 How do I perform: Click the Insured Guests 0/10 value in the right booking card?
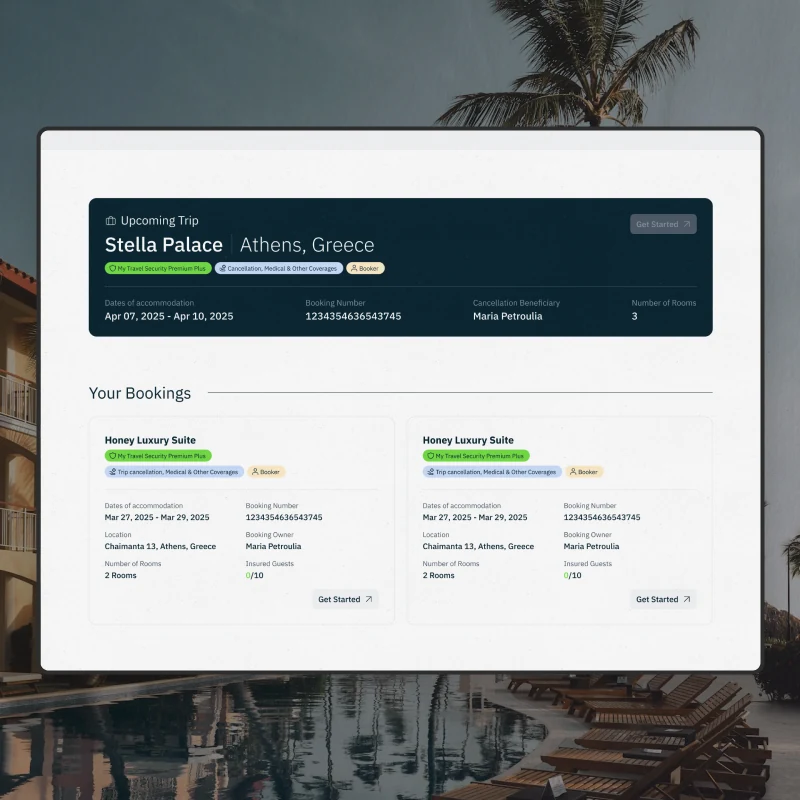click(572, 576)
